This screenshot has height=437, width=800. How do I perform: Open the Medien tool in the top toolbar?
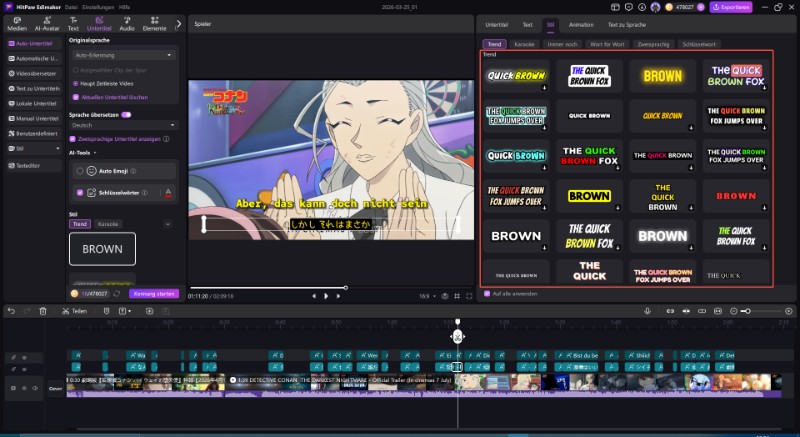click(17, 24)
